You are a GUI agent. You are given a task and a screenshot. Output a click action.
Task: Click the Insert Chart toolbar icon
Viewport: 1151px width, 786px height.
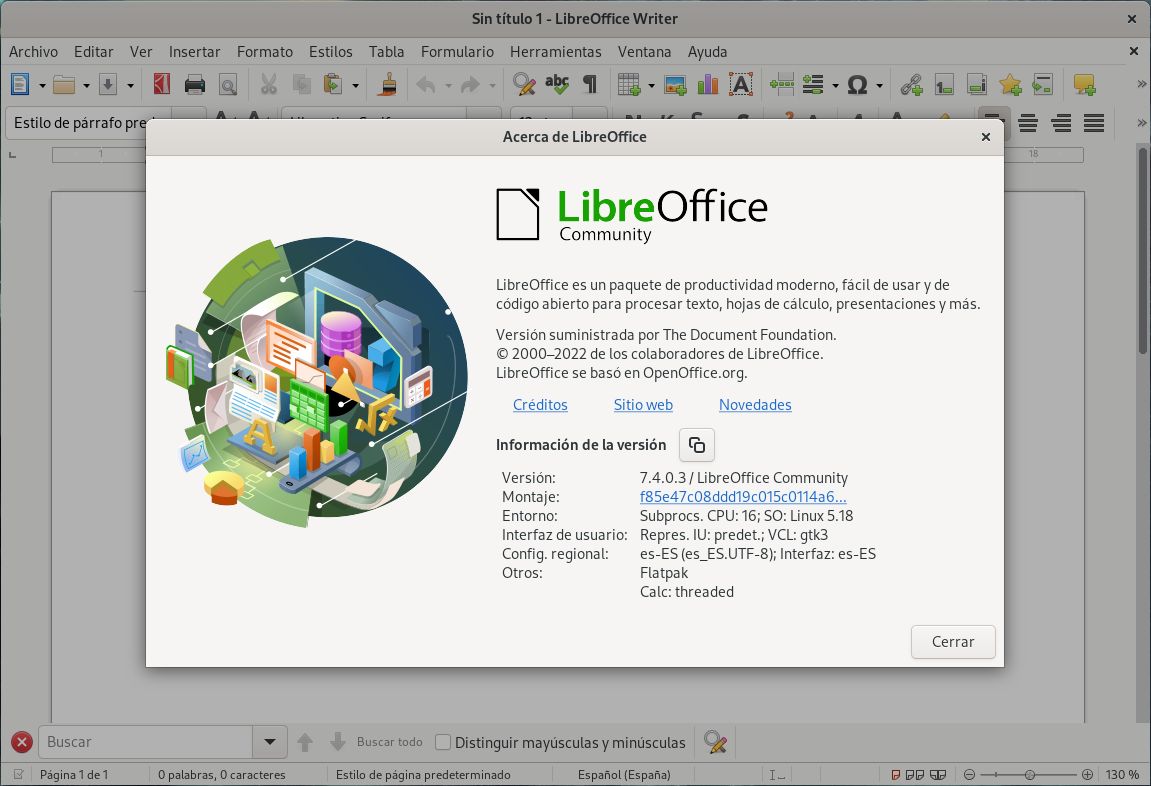(x=708, y=85)
